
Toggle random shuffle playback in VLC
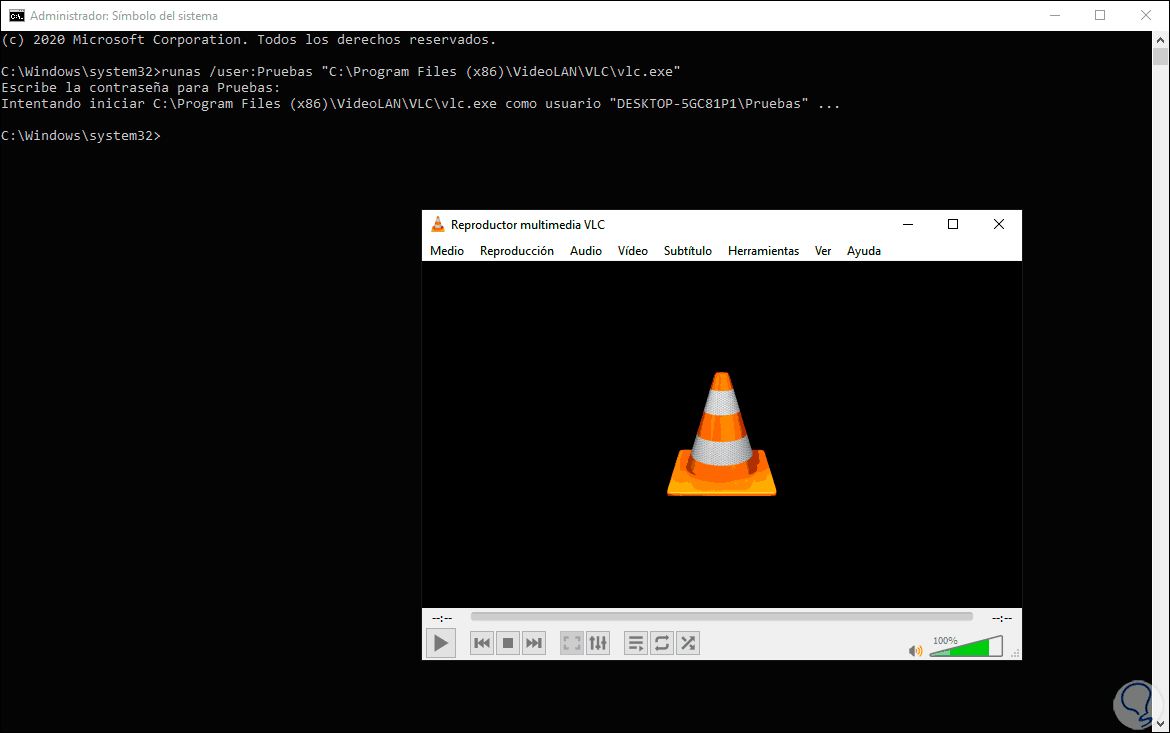pyautogui.click(x=688, y=643)
